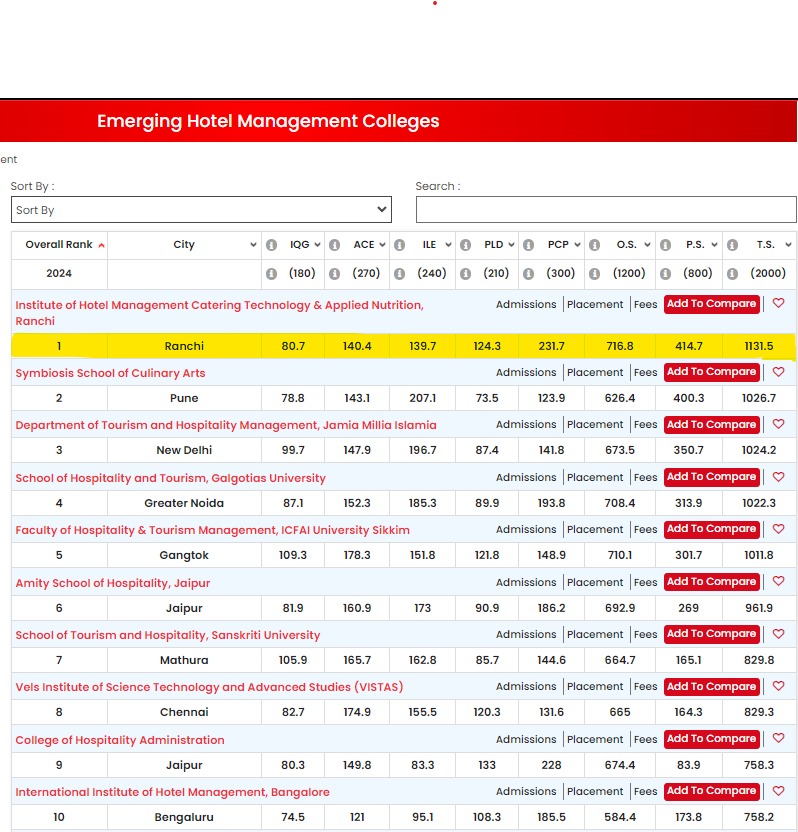Viewport: 798px width, 832px height.
Task: Click info icon beside (270) max score
Action: (x=334, y=273)
